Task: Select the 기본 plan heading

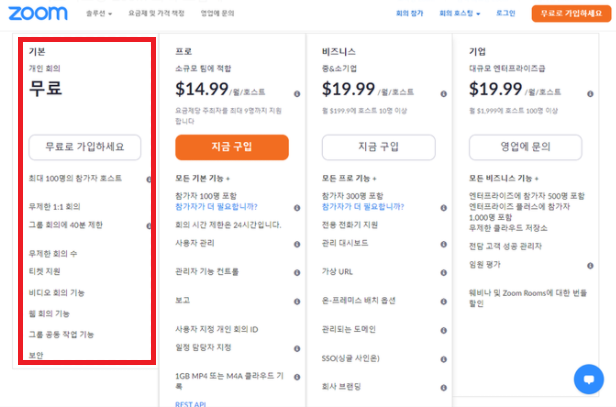Action: click(37, 51)
